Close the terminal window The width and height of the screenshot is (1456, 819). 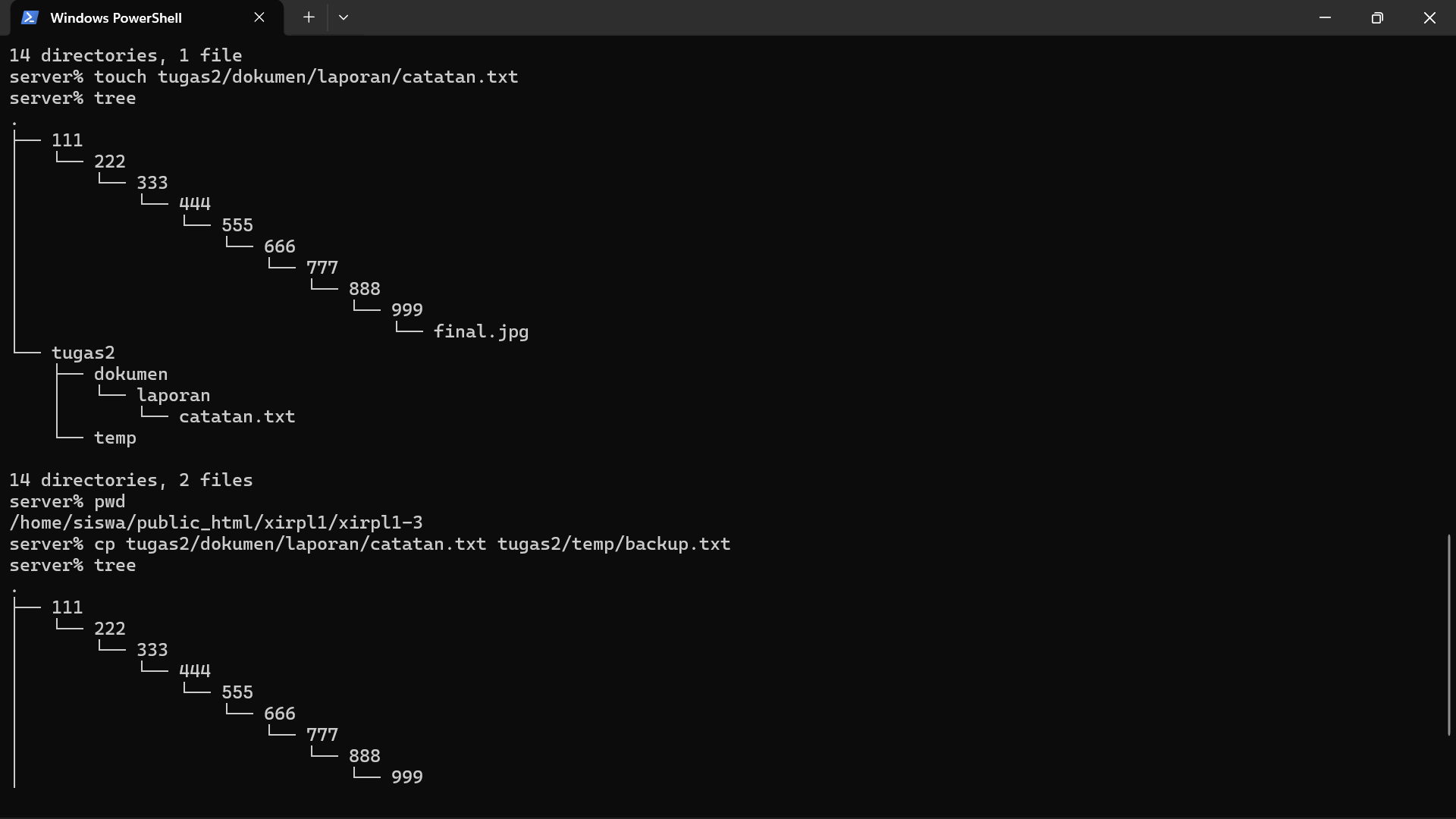[1429, 17]
